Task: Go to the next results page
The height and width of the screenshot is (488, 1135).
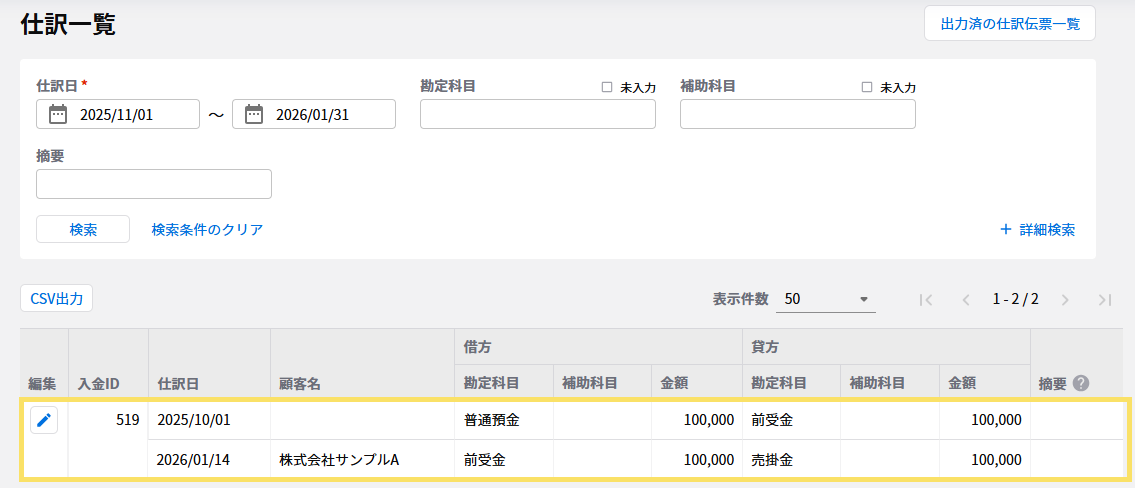Action: 1065,299
